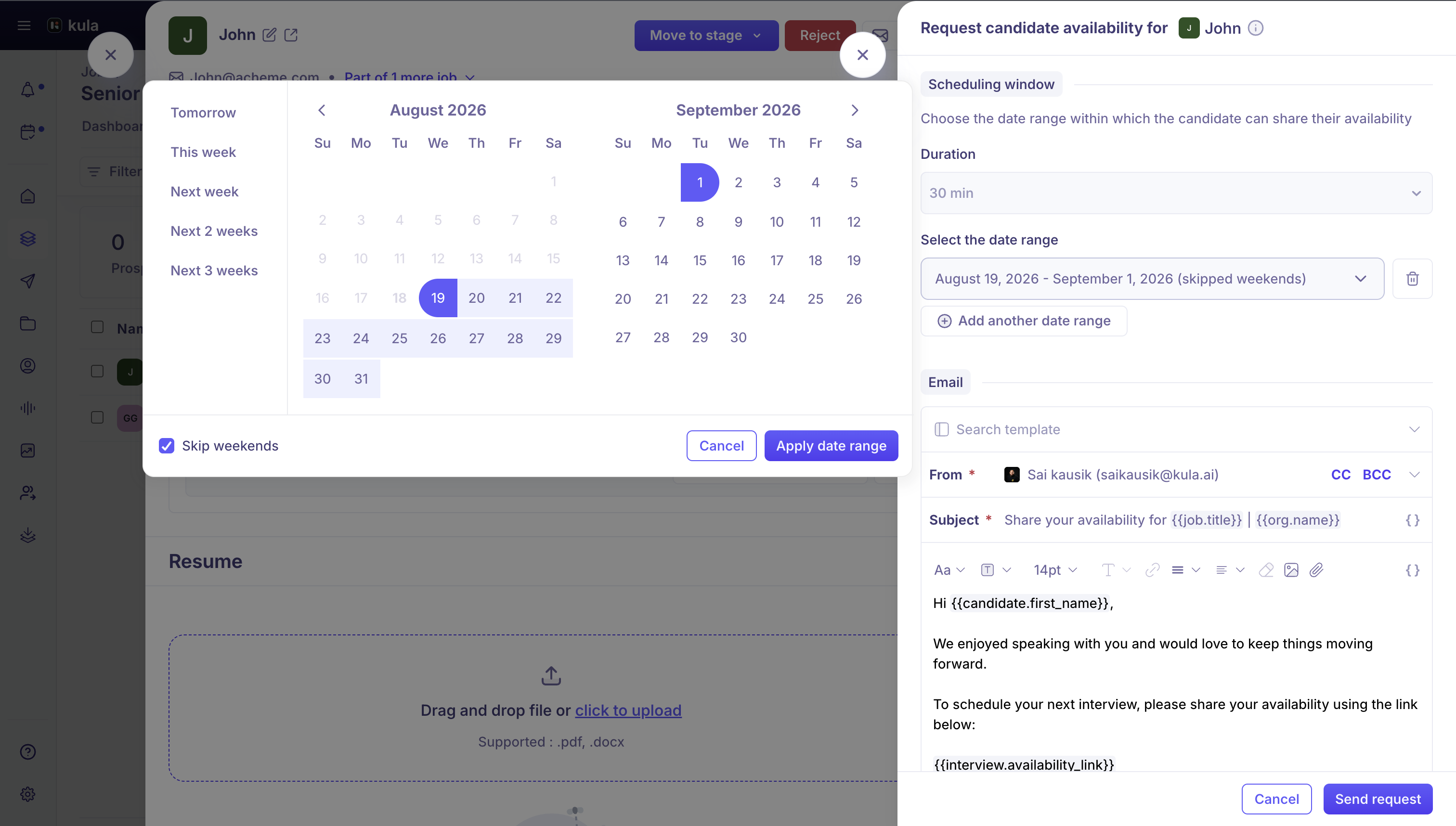This screenshot has width=1456, height=826.
Task: Select the Next 2 weeks preset
Action: point(214,231)
